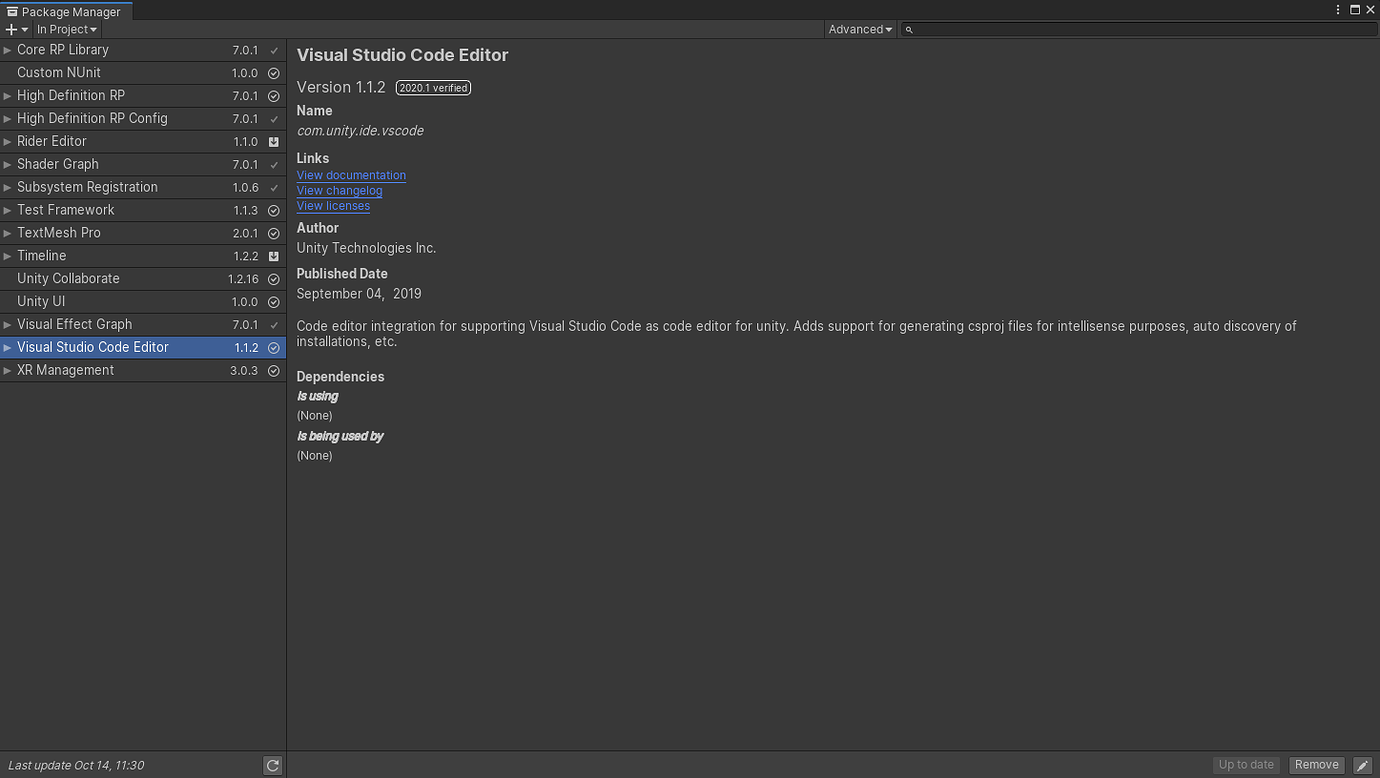
Task: Select Unity Collaborate in the package list
Action: [68, 279]
